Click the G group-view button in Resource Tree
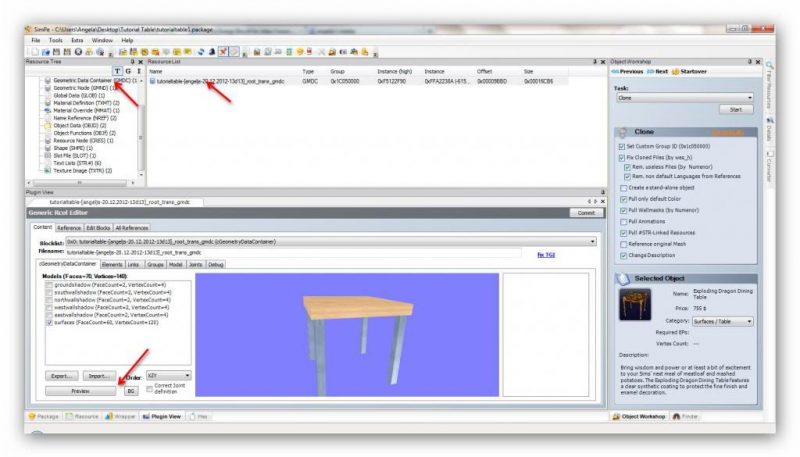800x457 pixels. 127,71
